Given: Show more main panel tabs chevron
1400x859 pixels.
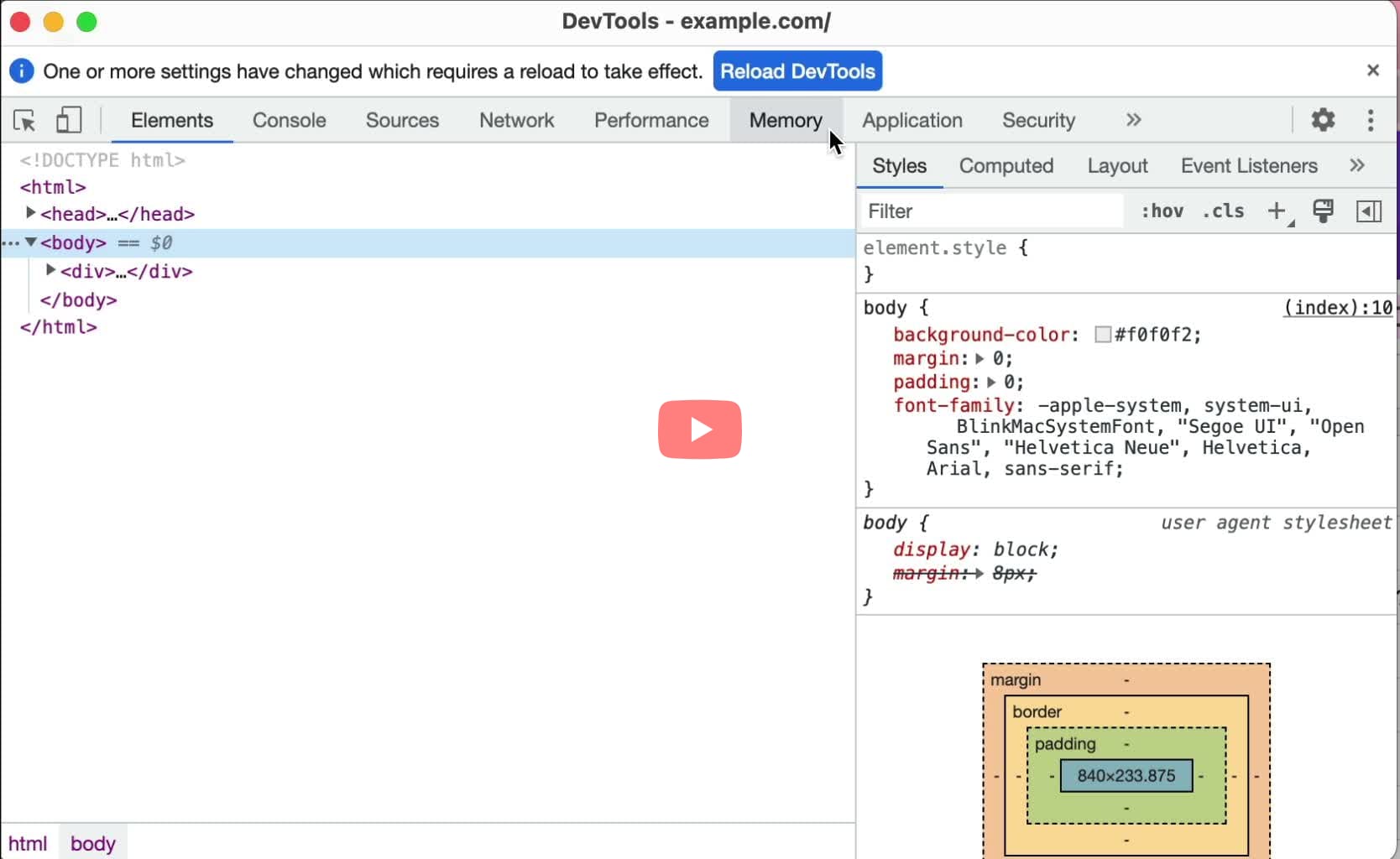Looking at the screenshot, I should [1134, 120].
